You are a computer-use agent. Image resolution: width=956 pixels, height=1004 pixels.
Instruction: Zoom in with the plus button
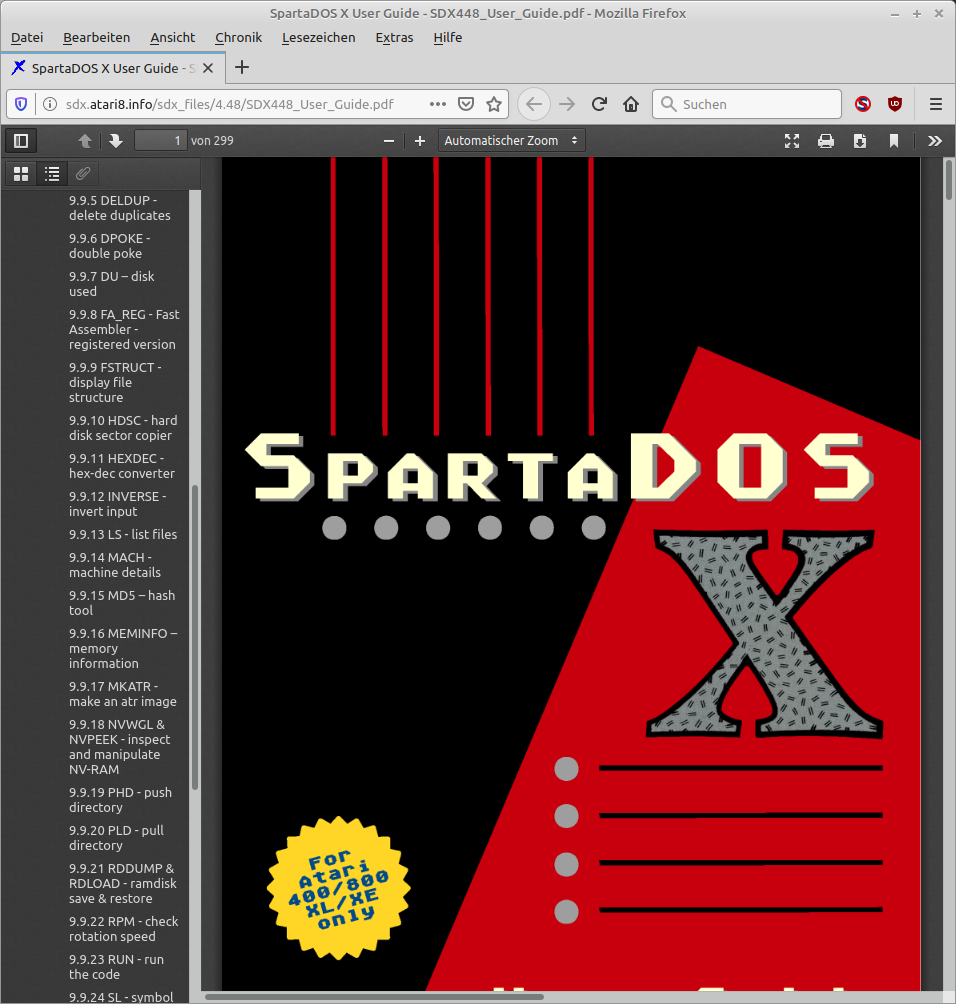(419, 141)
